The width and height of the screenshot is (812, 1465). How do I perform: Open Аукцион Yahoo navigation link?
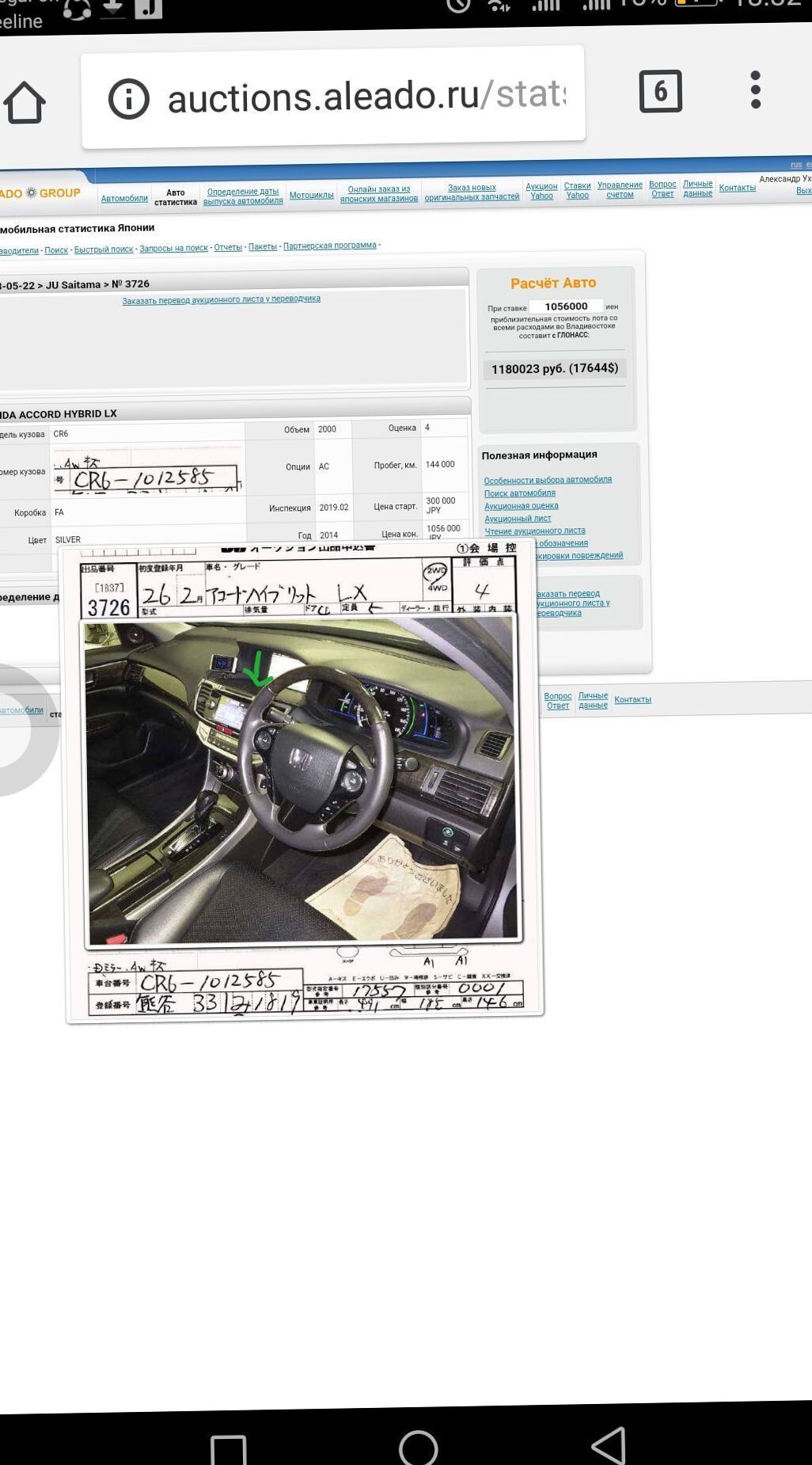tap(542, 191)
